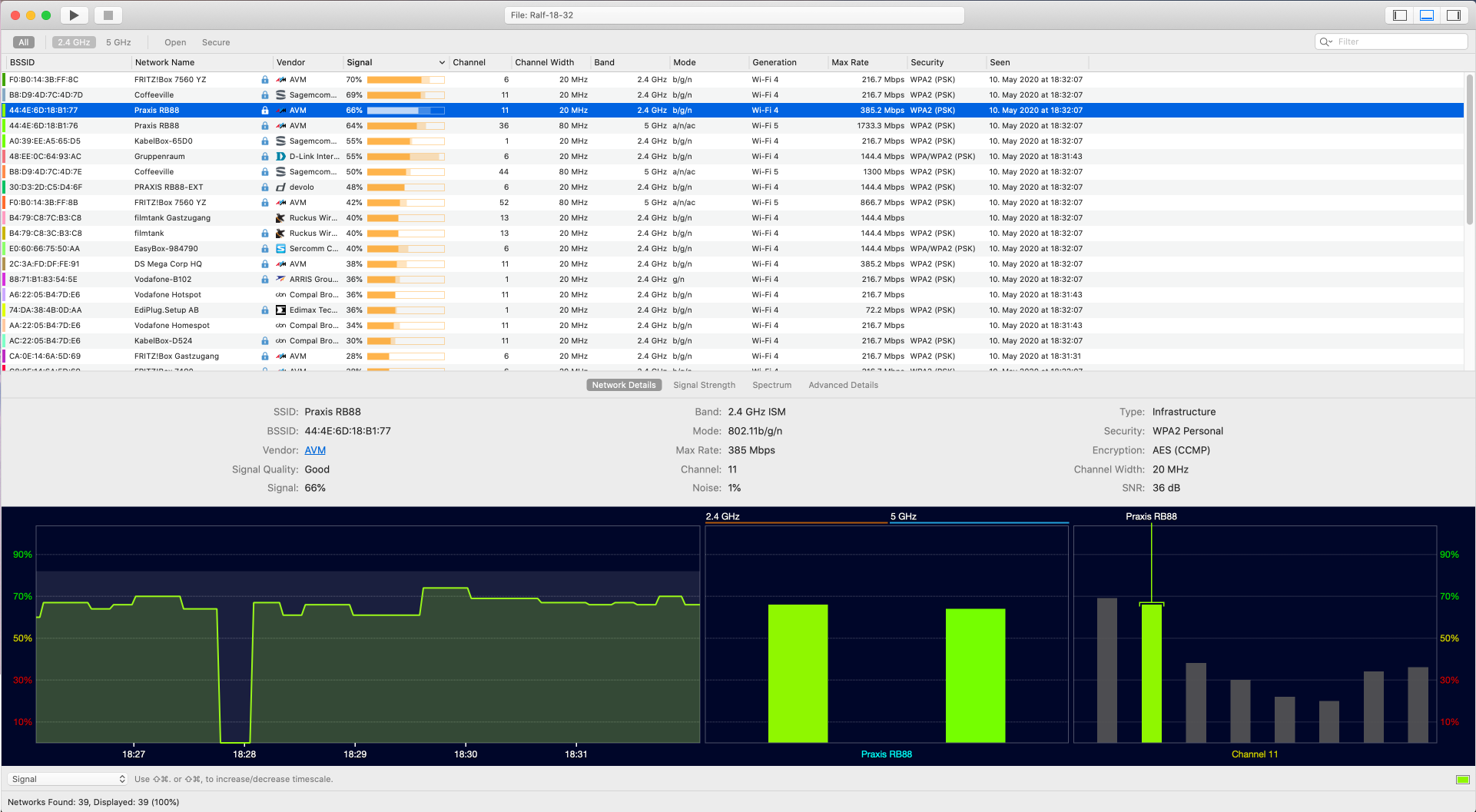Select the network with BSSID 44:4E:6D:18:B1:76
Screen dimensions: 1476x812
734,126
